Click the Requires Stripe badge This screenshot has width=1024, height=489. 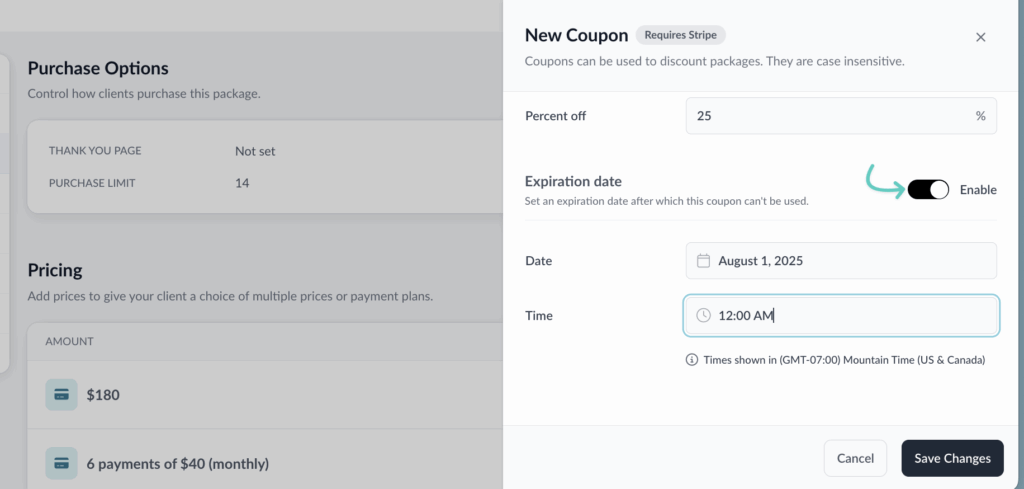click(681, 36)
